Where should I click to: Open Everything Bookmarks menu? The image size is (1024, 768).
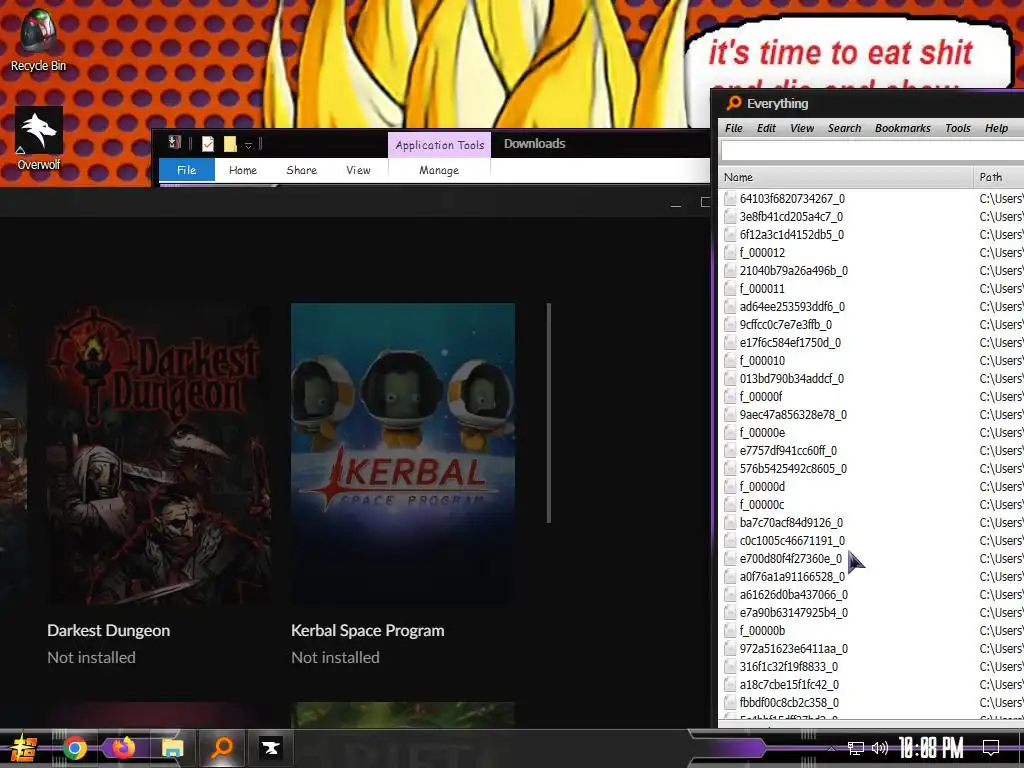pyautogui.click(x=903, y=128)
